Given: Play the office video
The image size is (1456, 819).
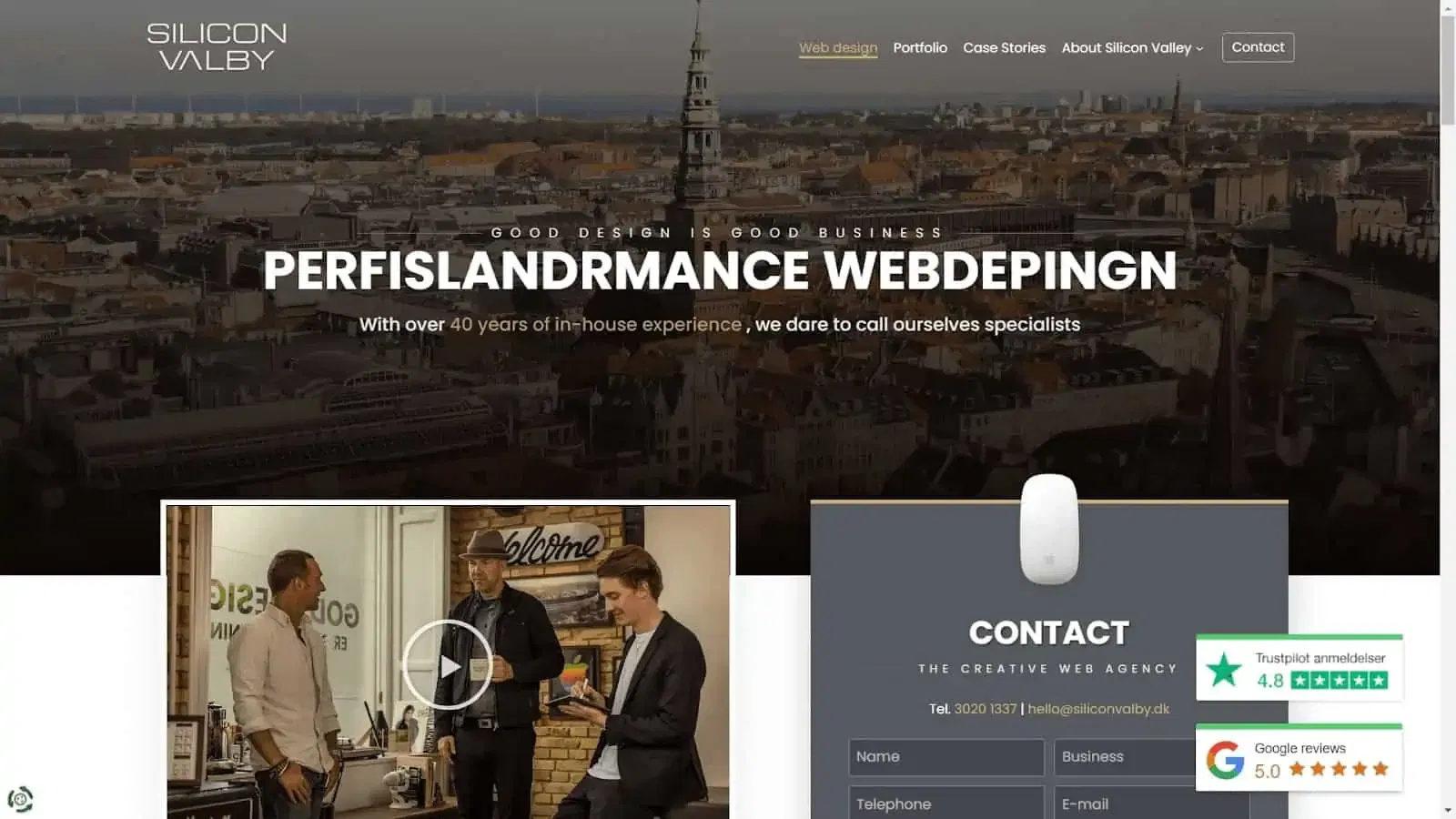Looking at the screenshot, I should coord(448,665).
